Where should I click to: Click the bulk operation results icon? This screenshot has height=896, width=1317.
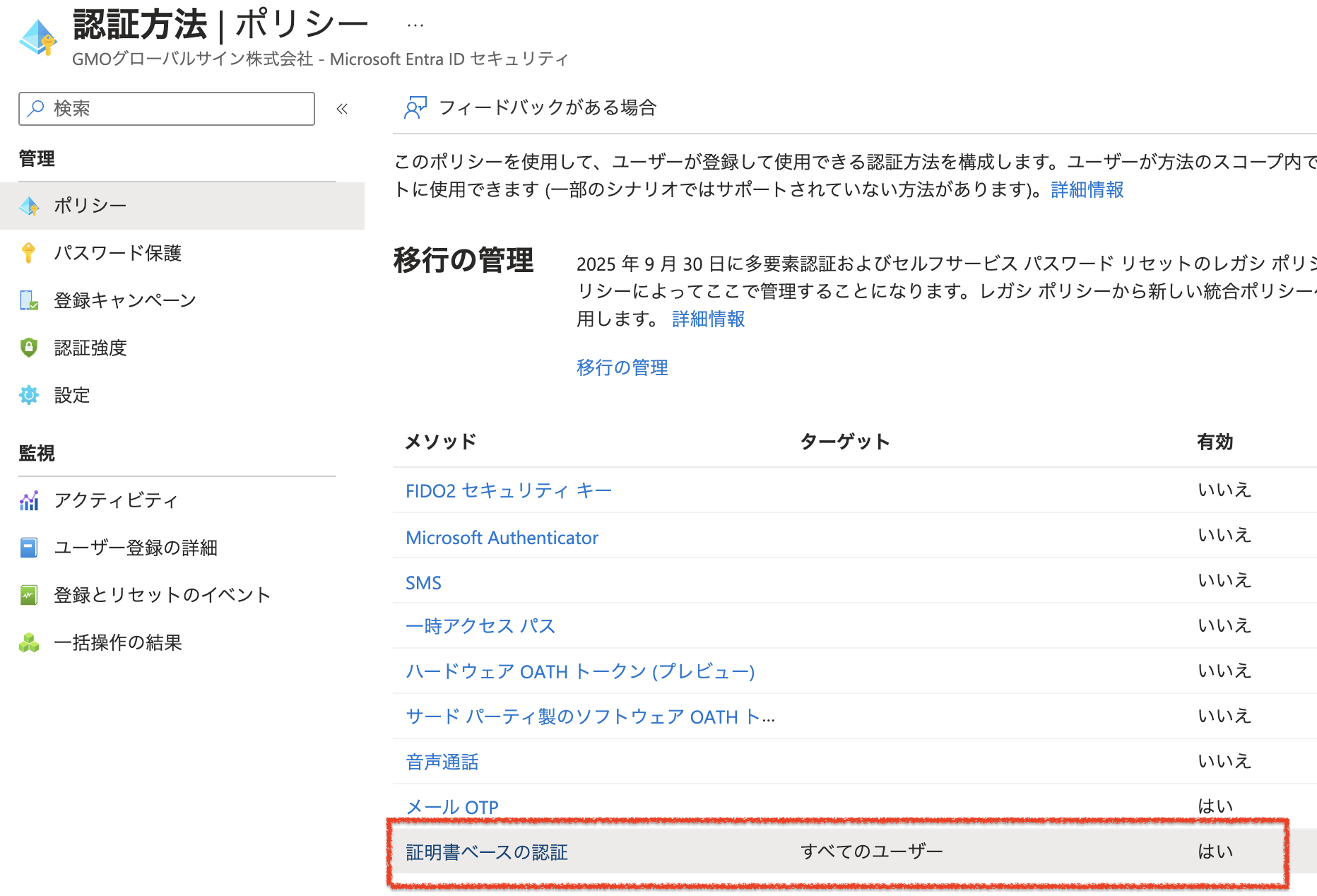[x=28, y=642]
